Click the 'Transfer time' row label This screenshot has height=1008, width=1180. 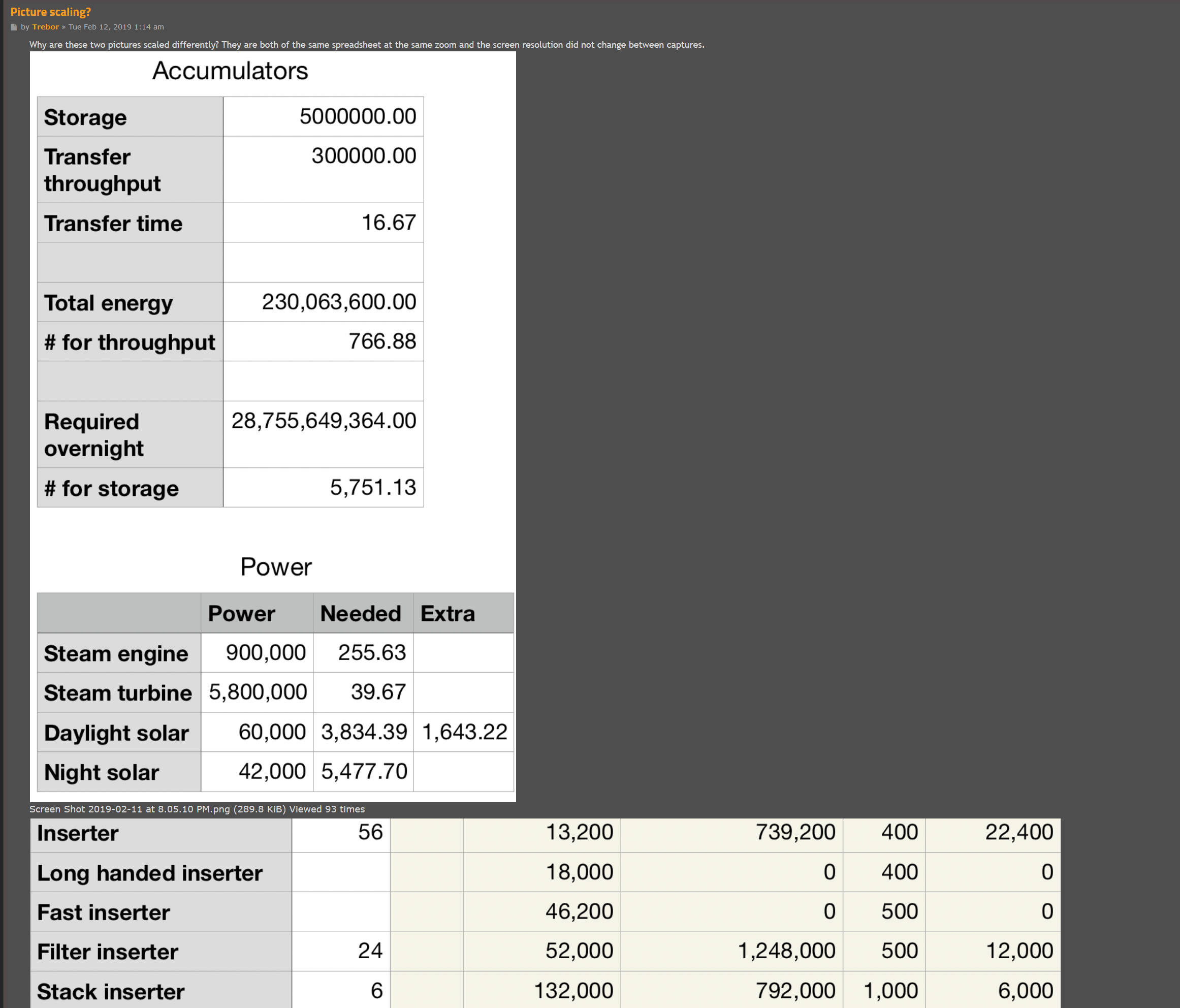[113, 223]
